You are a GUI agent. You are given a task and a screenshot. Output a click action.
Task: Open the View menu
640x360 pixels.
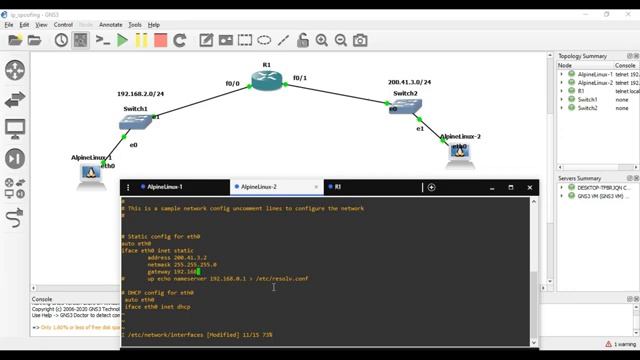point(41,25)
